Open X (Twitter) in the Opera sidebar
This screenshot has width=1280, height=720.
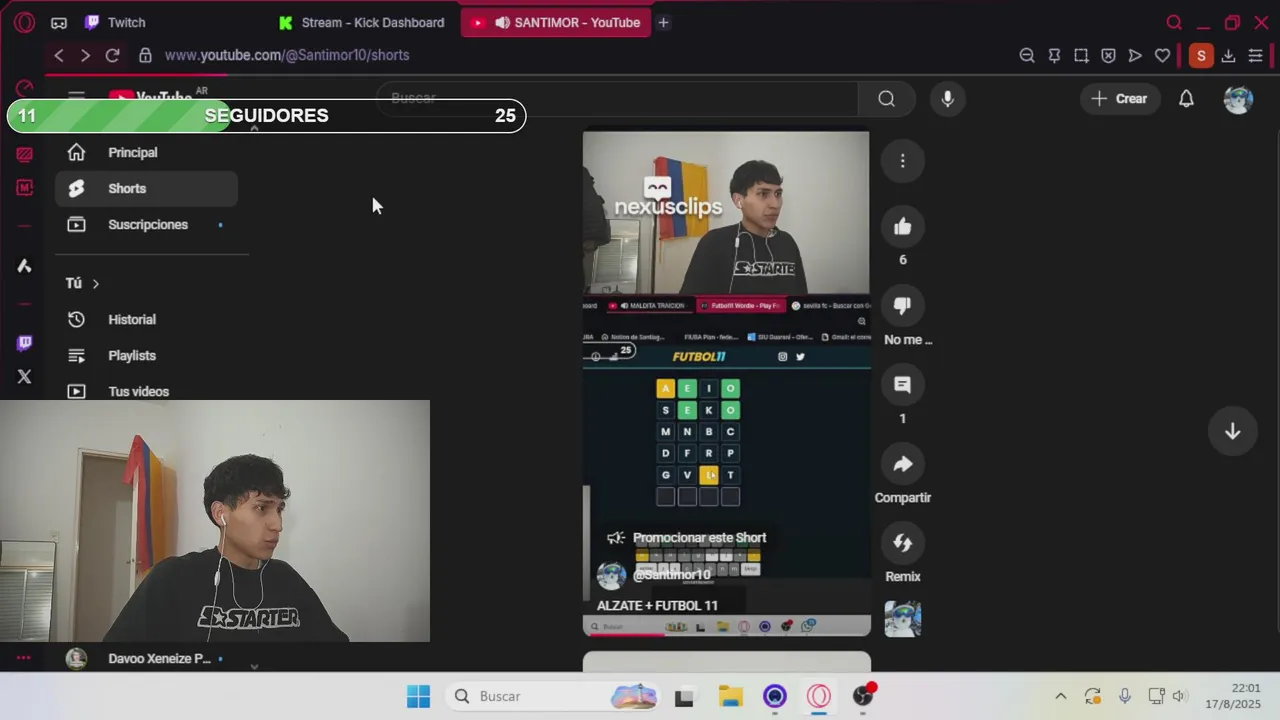[24, 377]
